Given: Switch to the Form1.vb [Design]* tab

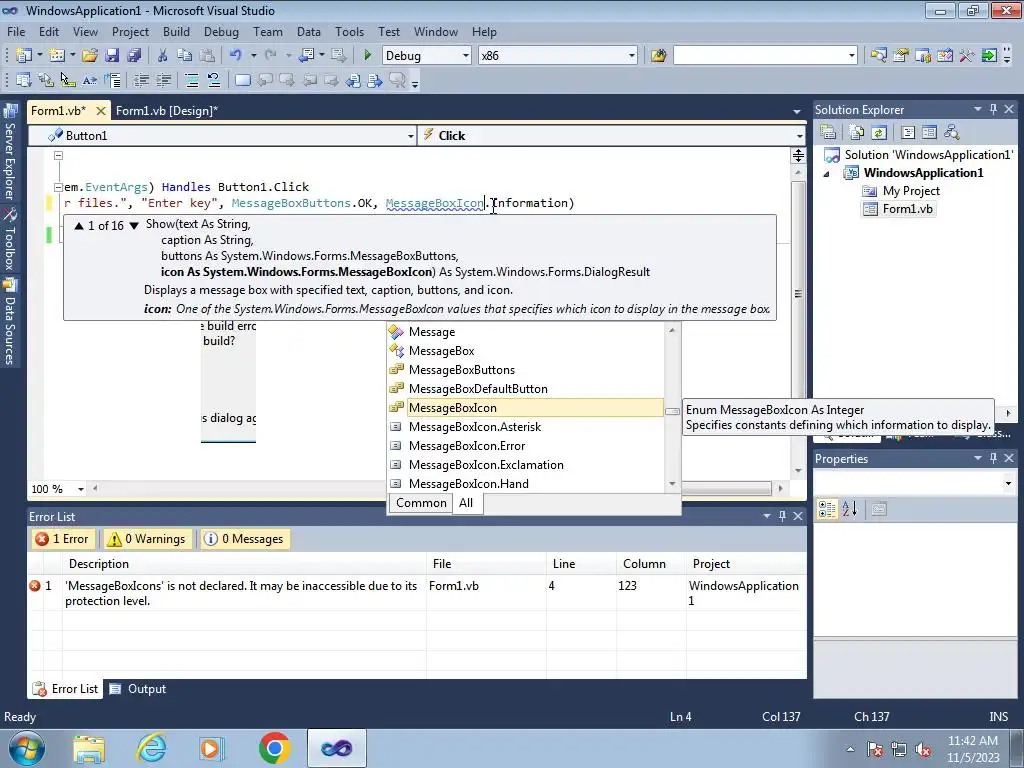Looking at the screenshot, I should tap(167, 111).
